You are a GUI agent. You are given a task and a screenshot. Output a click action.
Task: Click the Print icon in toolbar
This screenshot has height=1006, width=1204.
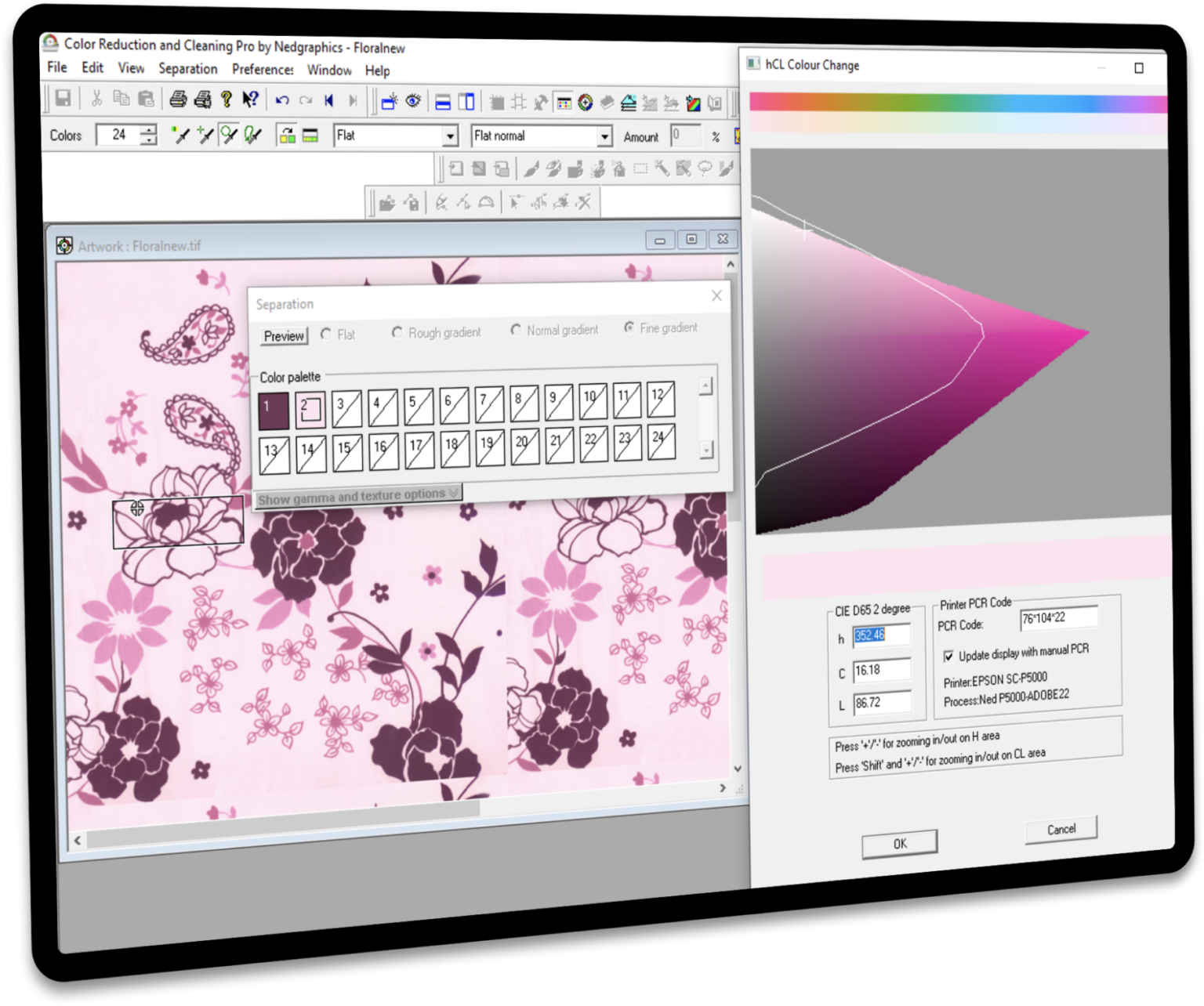point(178,99)
